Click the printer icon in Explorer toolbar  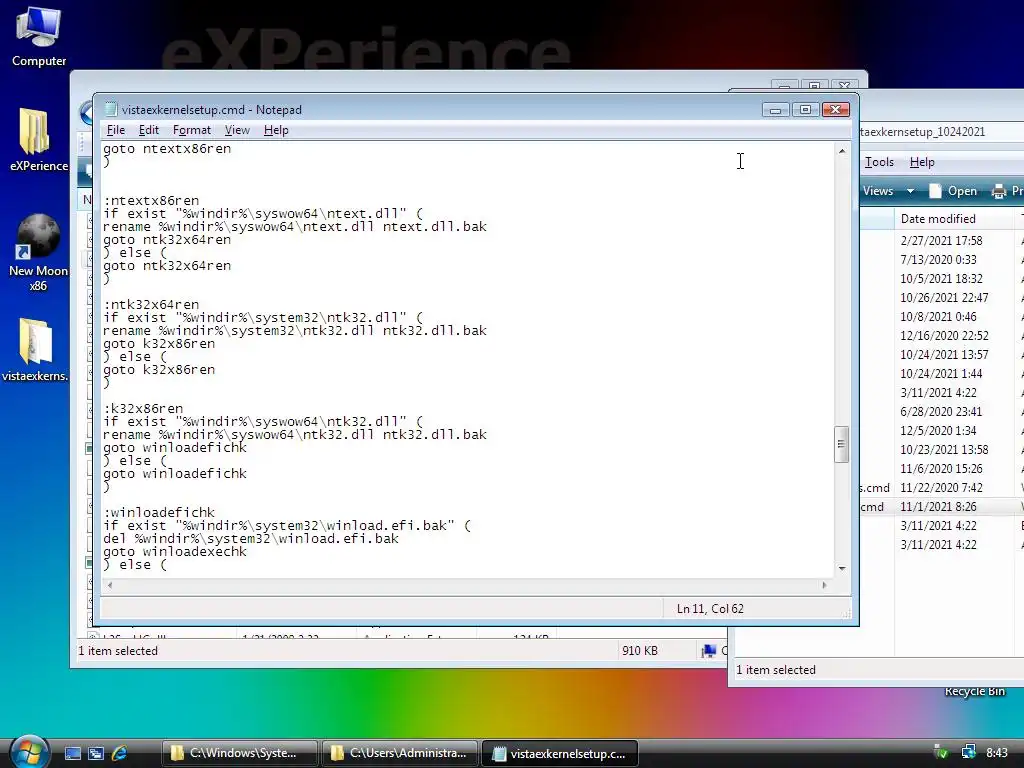(x=999, y=191)
